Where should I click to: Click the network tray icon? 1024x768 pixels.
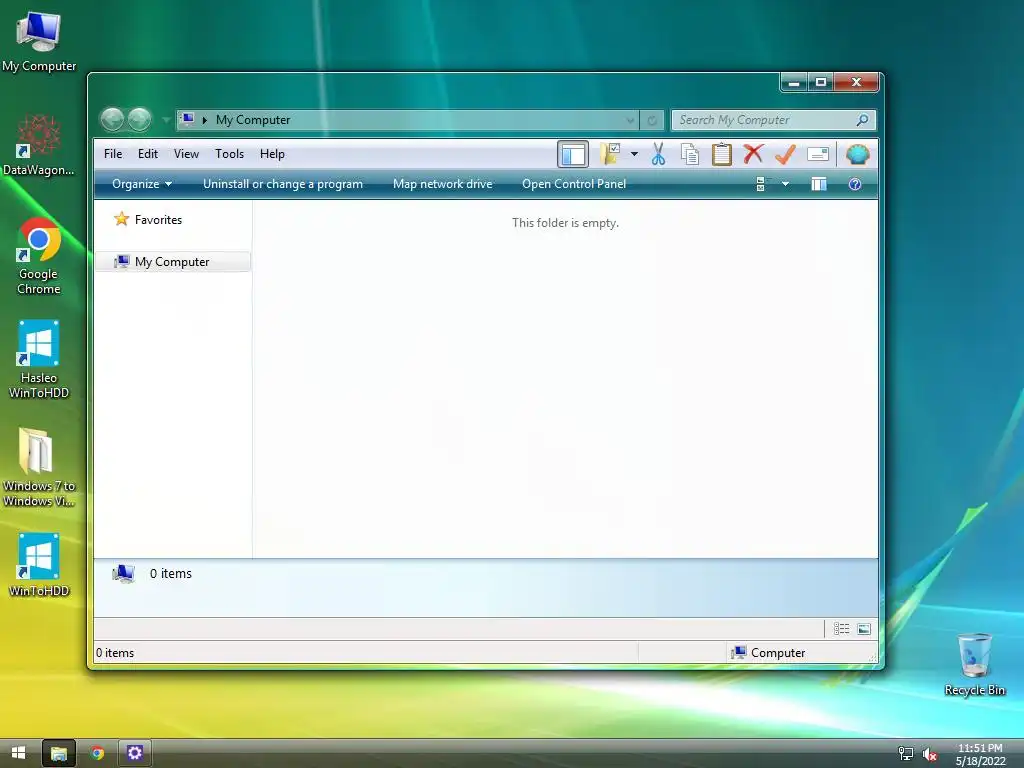[906, 754]
